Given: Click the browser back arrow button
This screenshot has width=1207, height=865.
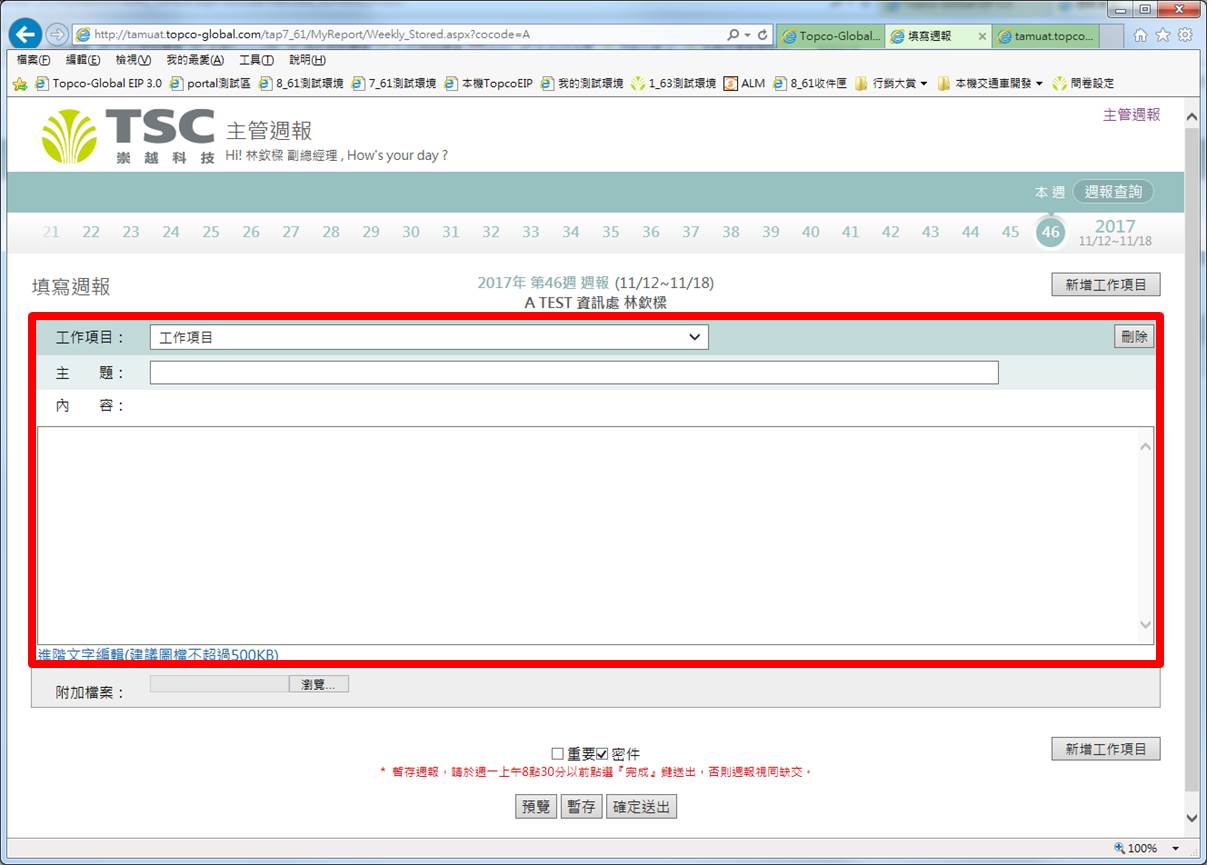Looking at the screenshot, I should click(25, 34).
